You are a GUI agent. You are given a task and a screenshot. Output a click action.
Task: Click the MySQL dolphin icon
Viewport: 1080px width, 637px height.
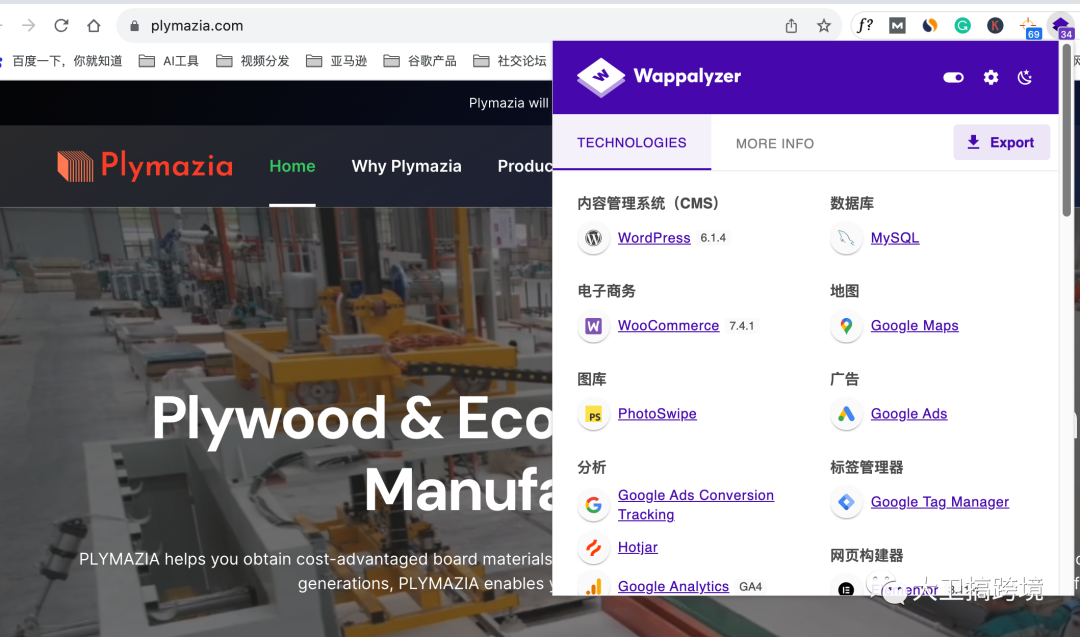(x=846, y=238)
